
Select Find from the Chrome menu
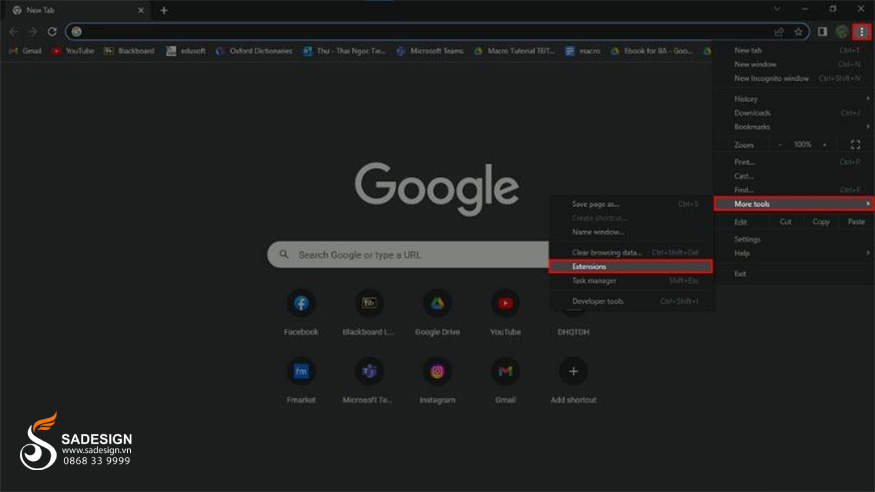pos(794,190)
